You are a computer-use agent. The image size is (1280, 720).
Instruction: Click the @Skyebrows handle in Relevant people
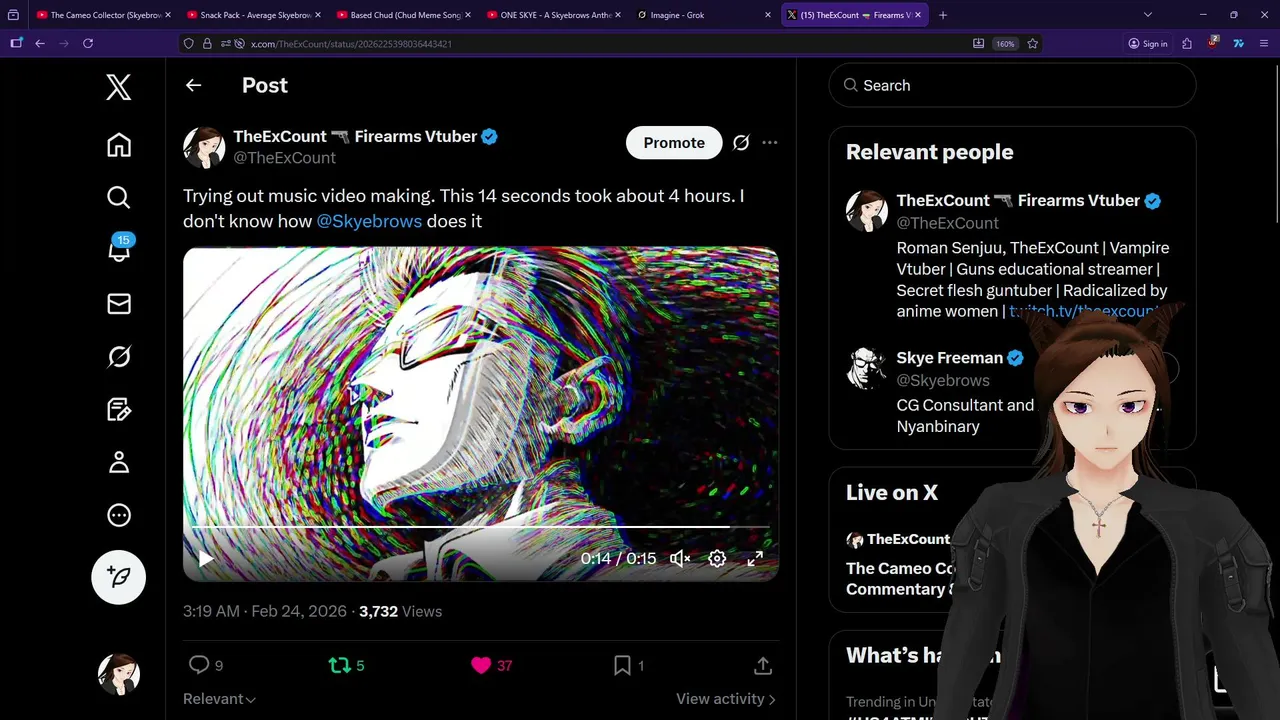[943, 381]
